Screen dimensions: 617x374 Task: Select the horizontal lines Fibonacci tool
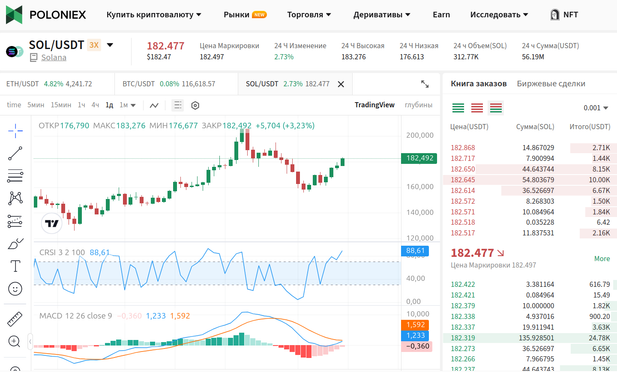[15, 176]
